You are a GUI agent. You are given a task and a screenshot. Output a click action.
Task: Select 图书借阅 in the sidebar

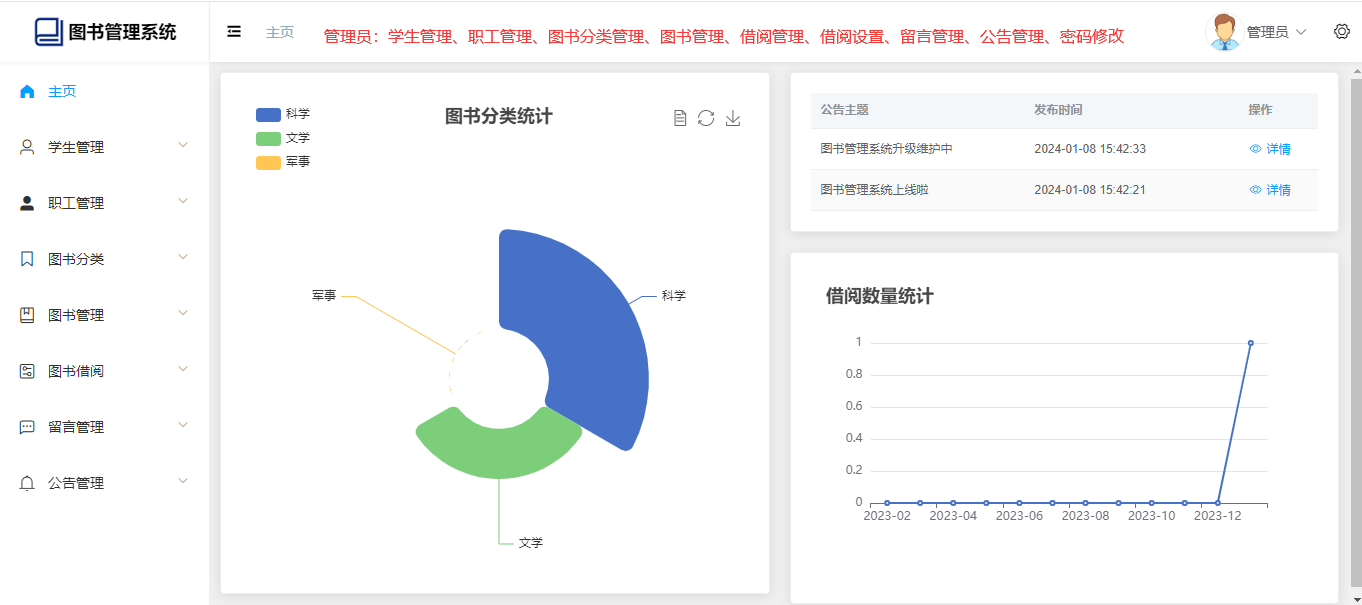coord(76,371)
